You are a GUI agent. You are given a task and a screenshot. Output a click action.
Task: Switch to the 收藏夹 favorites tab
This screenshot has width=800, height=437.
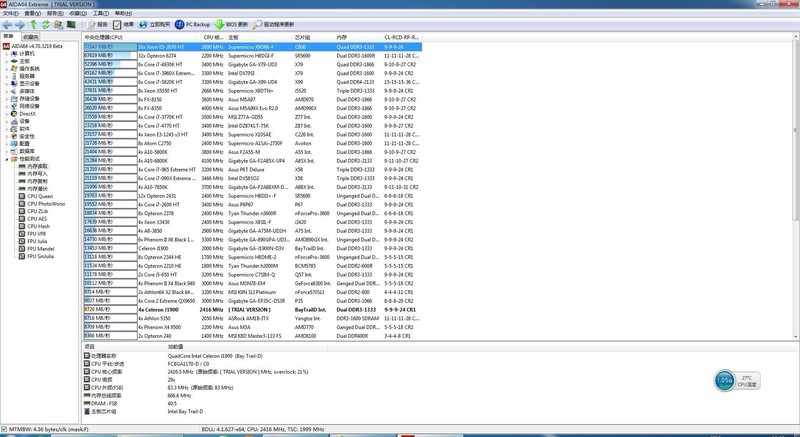pyautogui.click(x=30, y=37)
